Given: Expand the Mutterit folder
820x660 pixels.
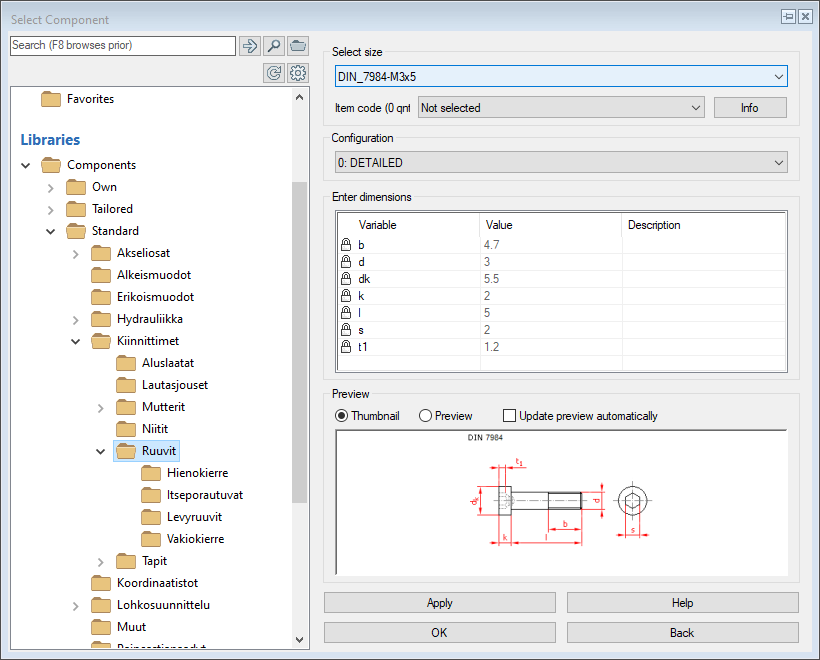Looking at the screenshot, I should click(x=100, y=407).
